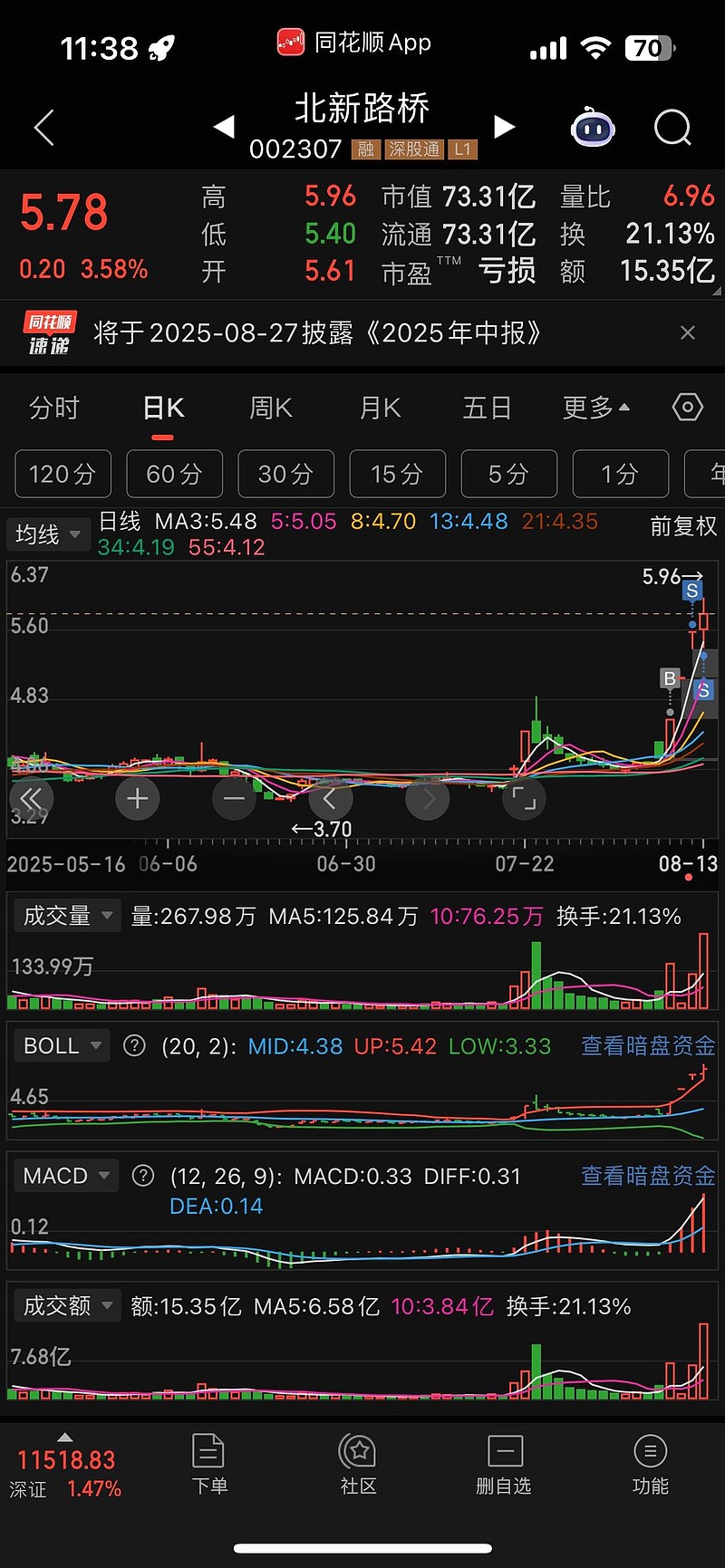
Task: Switch to 五日 tab
Action: pyautogui.click(x=488, y=409)
